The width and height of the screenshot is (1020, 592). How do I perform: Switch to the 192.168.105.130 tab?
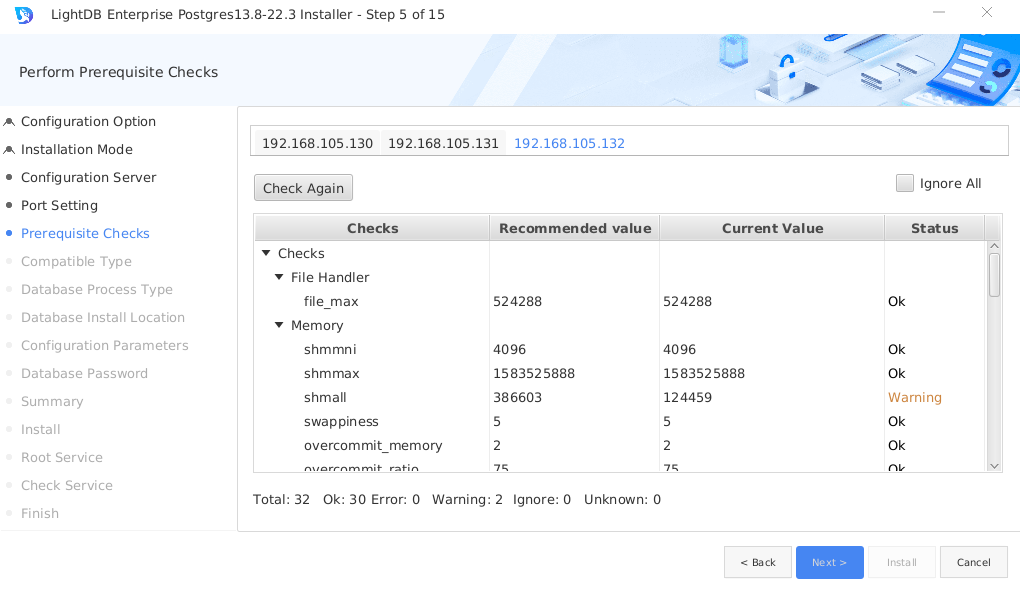316,143
